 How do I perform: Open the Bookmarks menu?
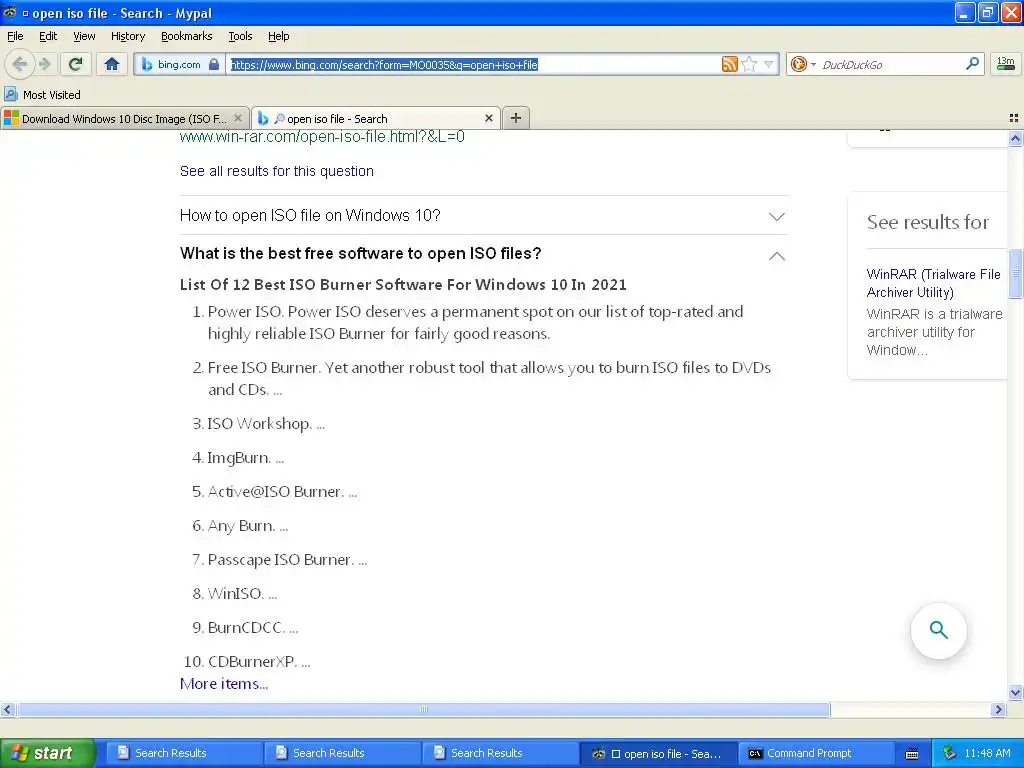tap(187, 36)
